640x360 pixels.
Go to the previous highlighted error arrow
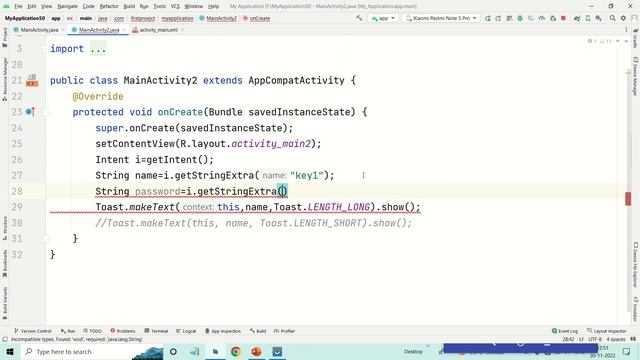(x=618, y=41)
